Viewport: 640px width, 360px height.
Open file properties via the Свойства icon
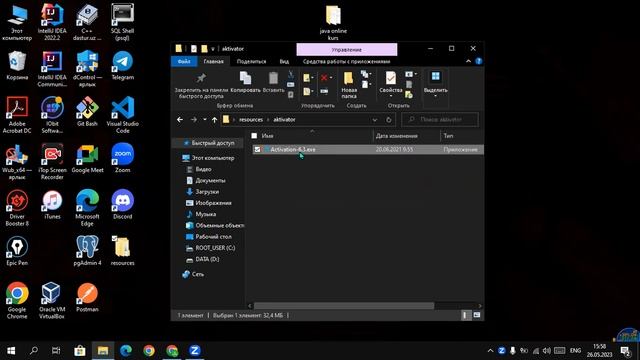tap(391, 78)
